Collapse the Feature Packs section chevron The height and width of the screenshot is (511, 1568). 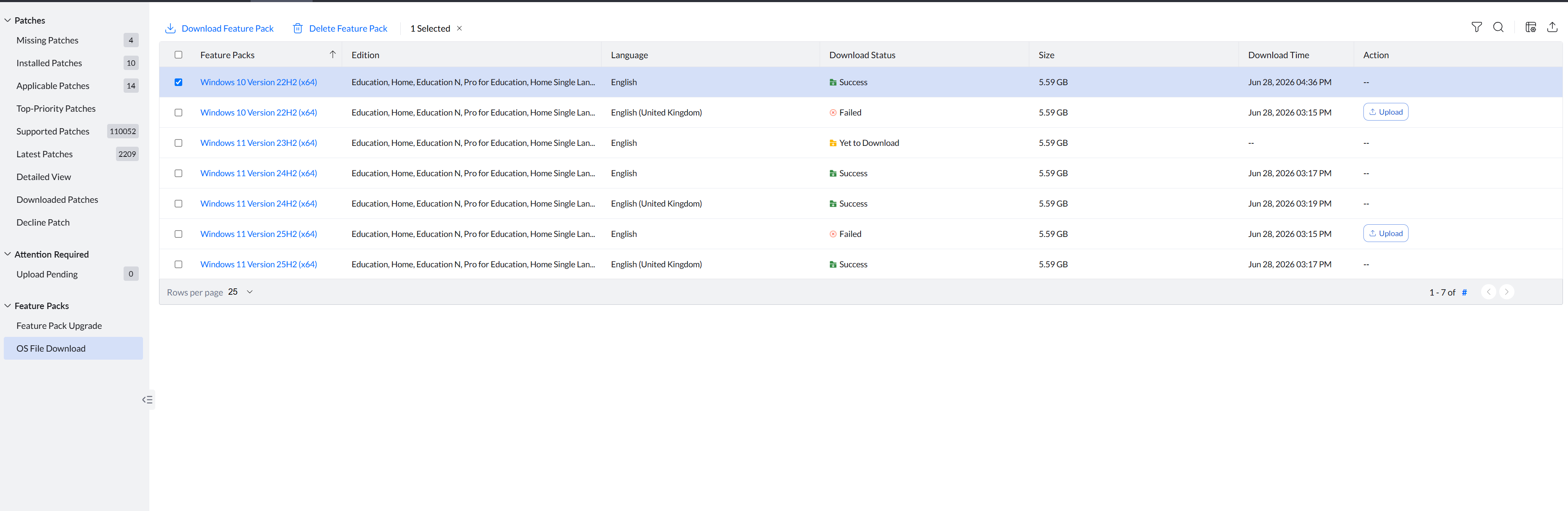(8, 306)
